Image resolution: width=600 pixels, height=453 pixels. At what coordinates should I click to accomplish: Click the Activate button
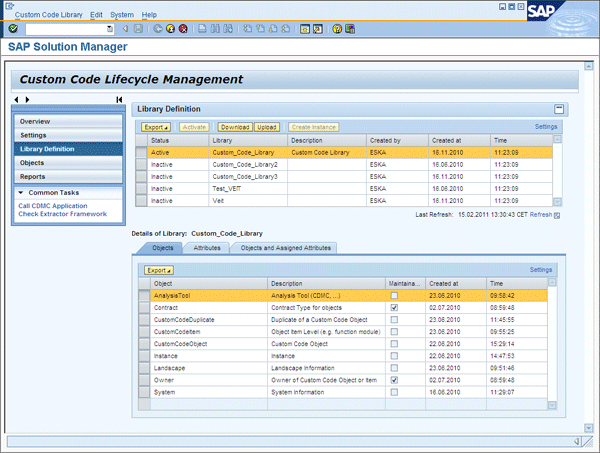tap(194, 127)
